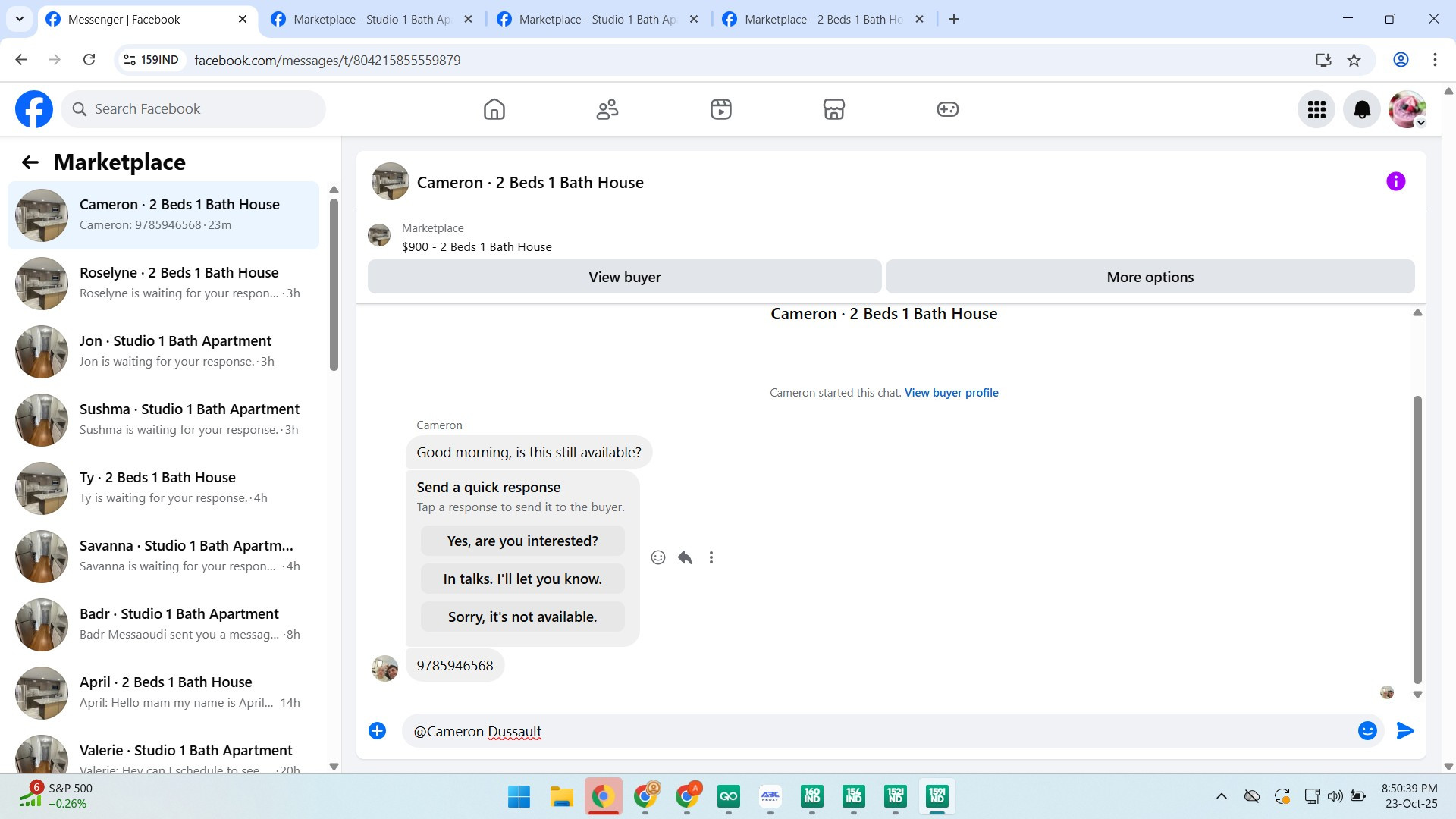Image resolution: width=1456 pixels, height=819 pixels.
Task: React to message with emoji icon
Action: [x=658, y=557]
